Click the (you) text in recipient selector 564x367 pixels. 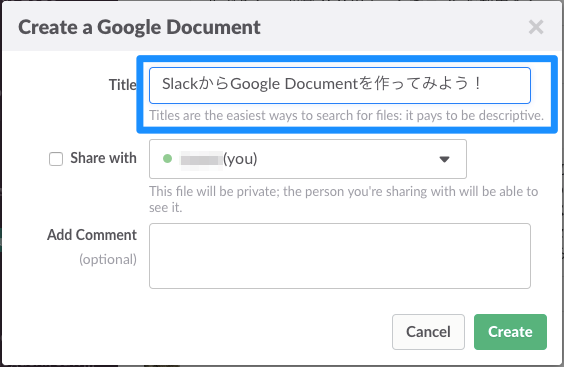240,159
